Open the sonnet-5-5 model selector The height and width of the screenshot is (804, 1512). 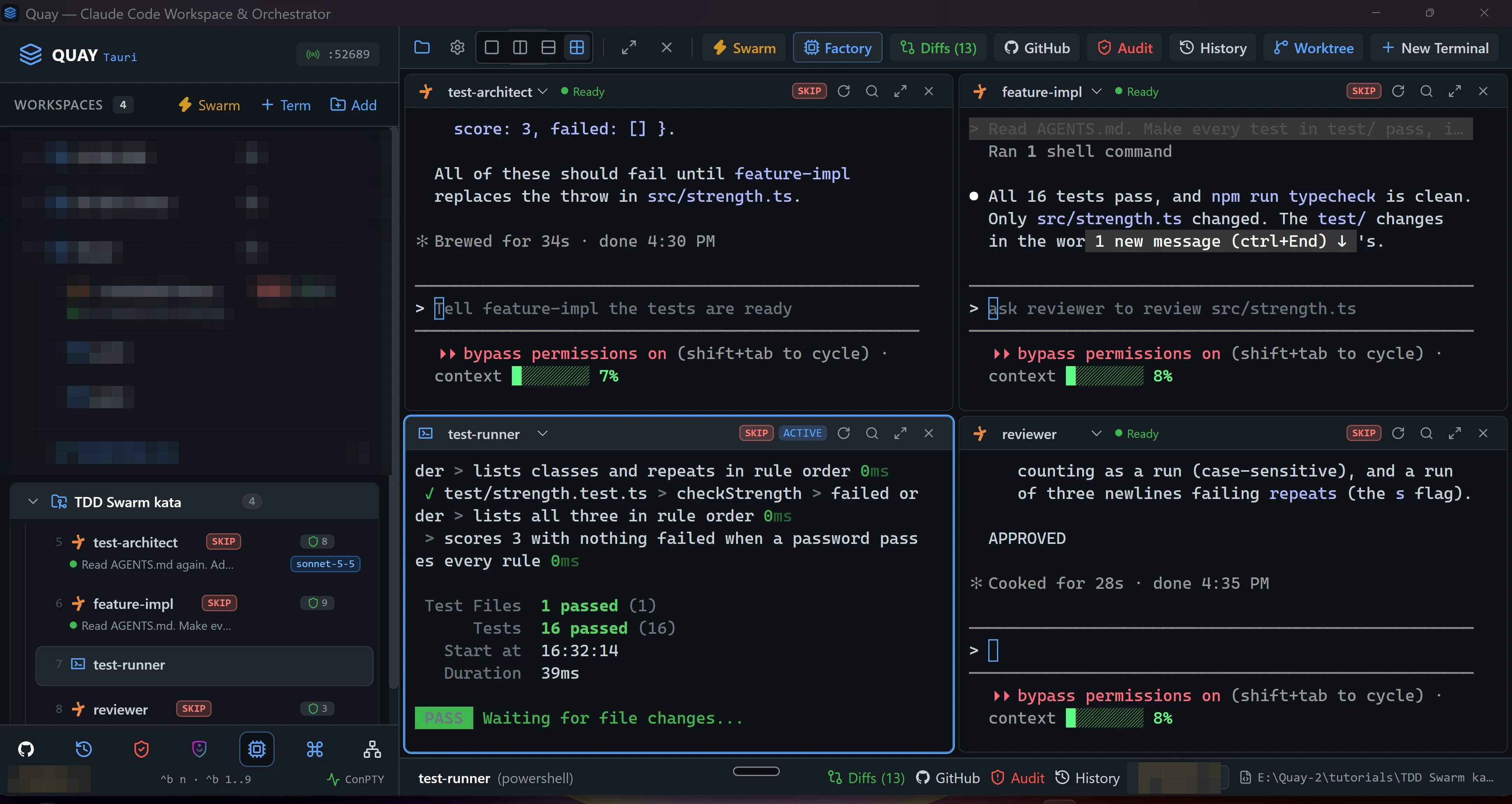pyautogui.click(x=325, y=564)
